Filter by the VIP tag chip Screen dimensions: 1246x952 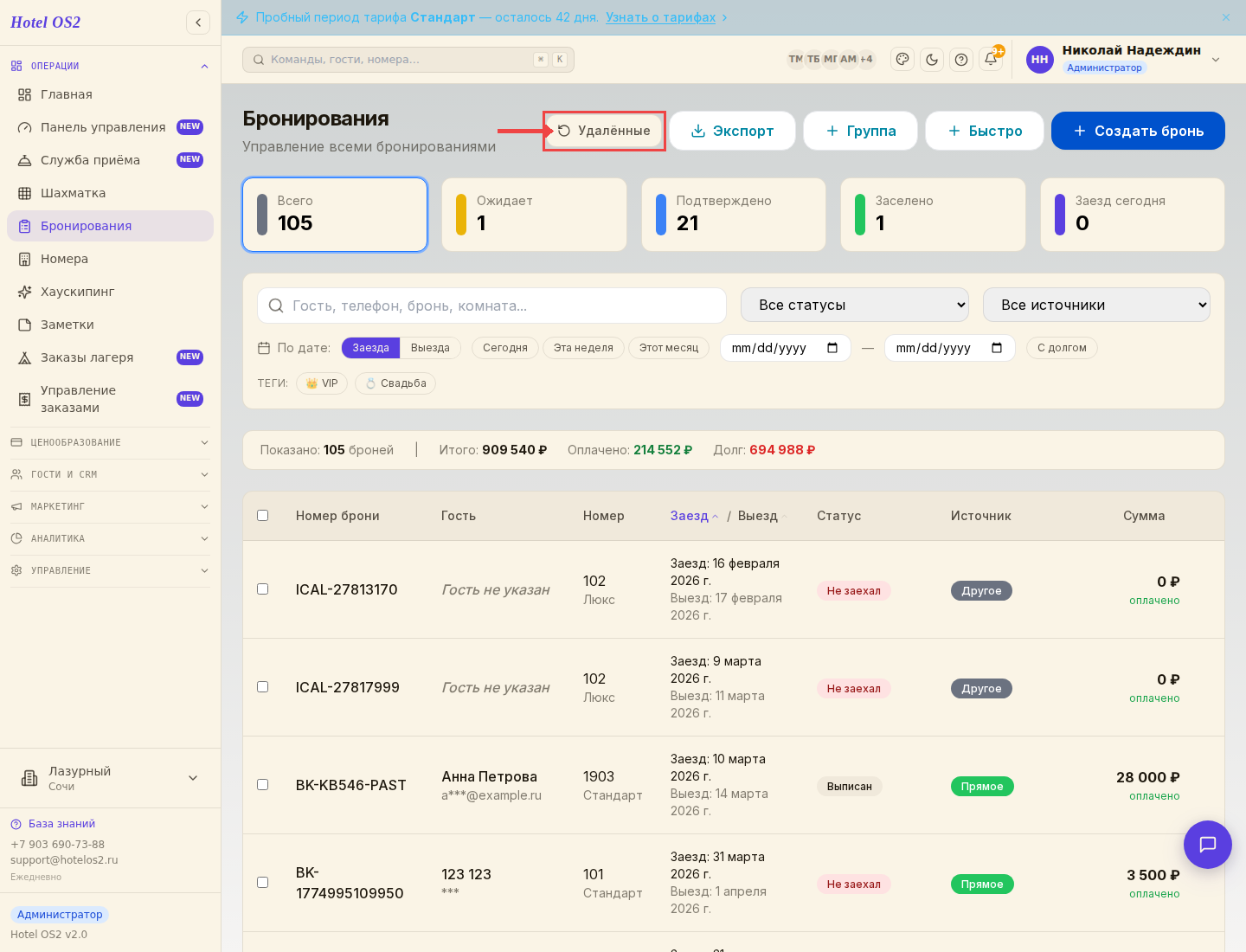(322, 383)
